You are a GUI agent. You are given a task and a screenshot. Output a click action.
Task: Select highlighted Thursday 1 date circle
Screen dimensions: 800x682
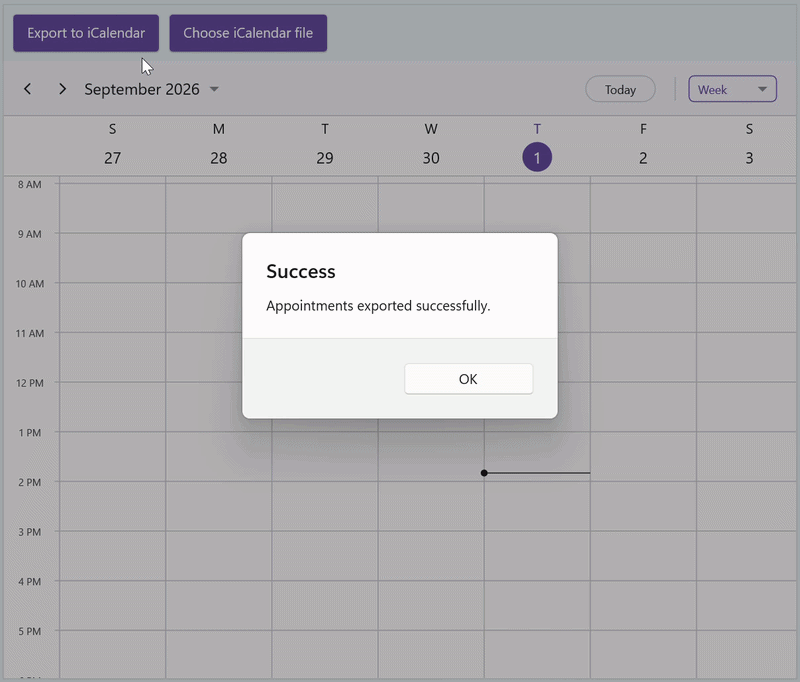coord(537,157)
